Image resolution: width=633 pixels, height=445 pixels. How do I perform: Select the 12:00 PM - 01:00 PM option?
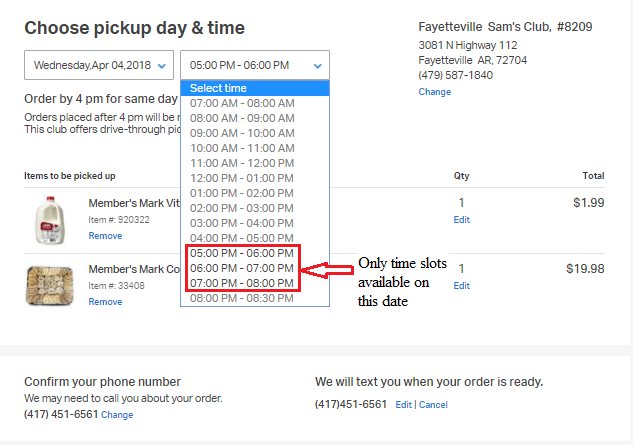point(242,178)
